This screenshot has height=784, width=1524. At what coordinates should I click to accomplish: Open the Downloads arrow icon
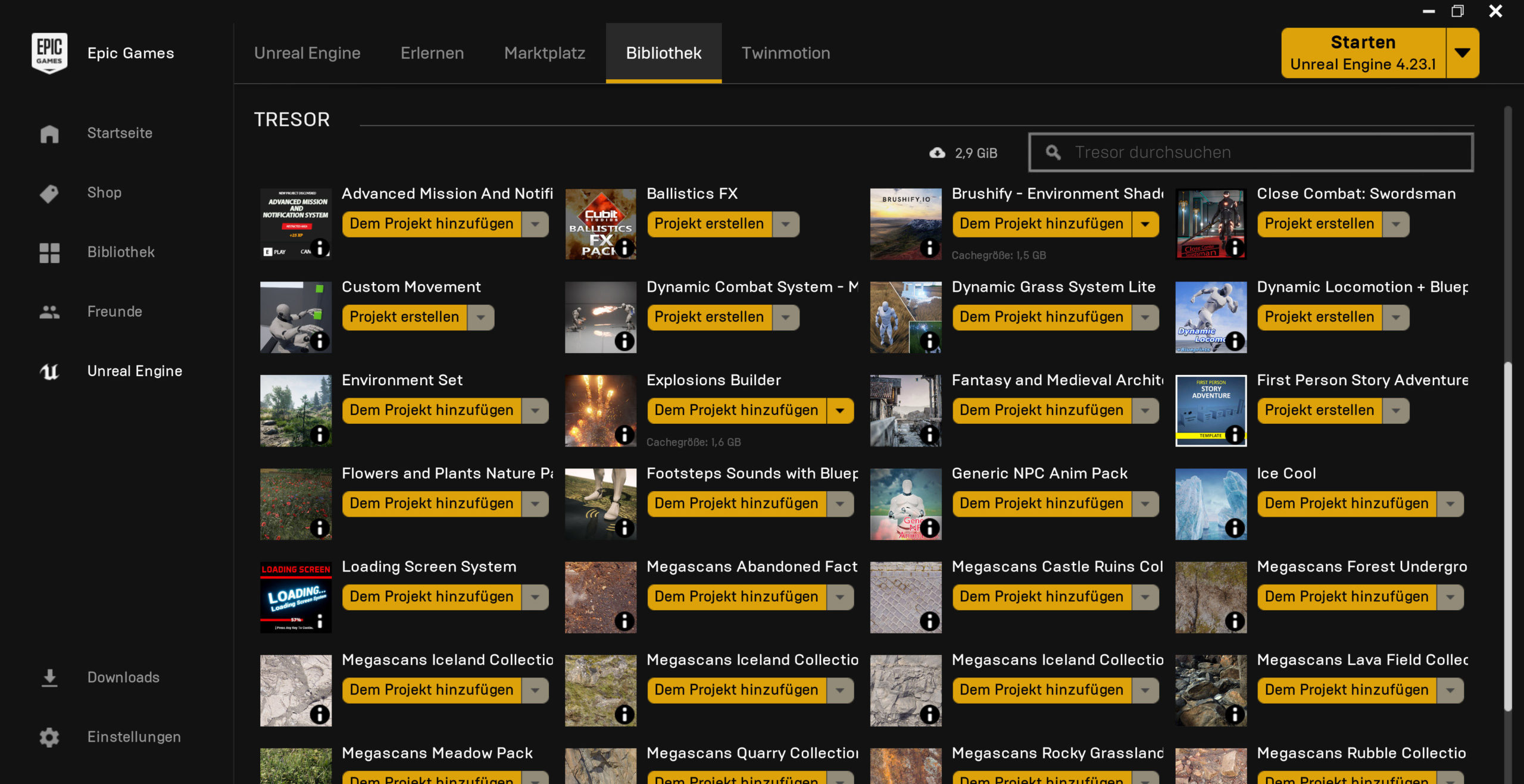[49, 677]
